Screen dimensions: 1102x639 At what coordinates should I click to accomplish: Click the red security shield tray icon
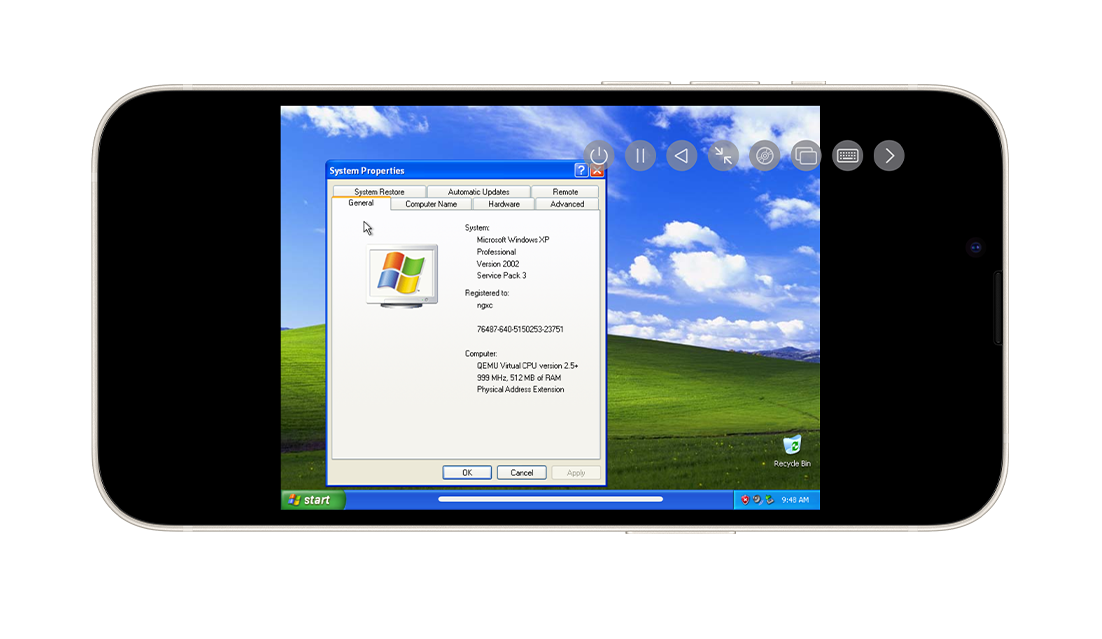745,500
